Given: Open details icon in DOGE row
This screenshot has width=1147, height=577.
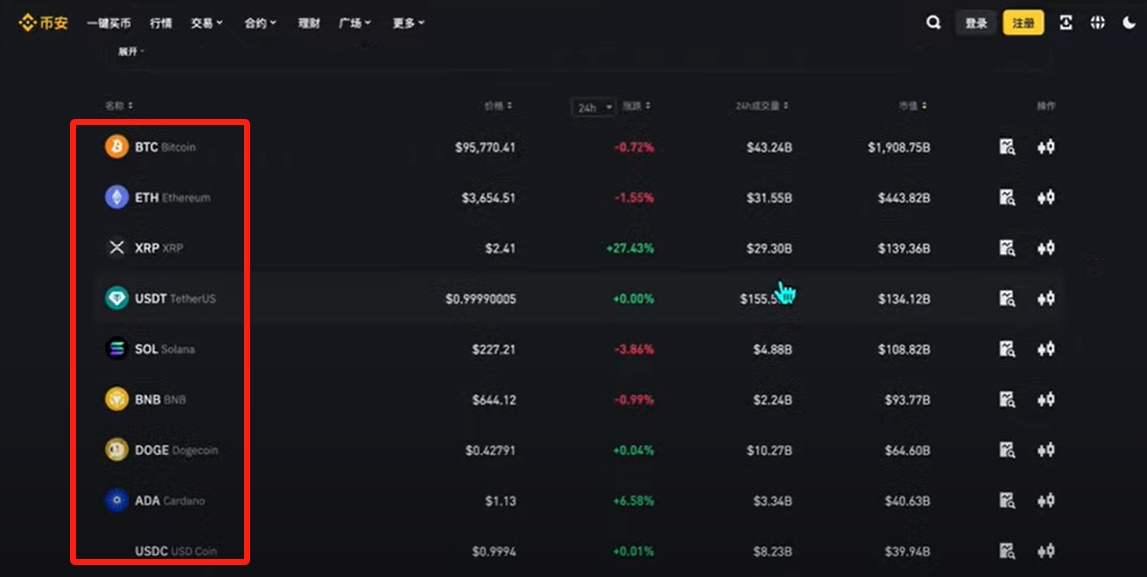Looking at the screenshot, I should pos(1007,450).
